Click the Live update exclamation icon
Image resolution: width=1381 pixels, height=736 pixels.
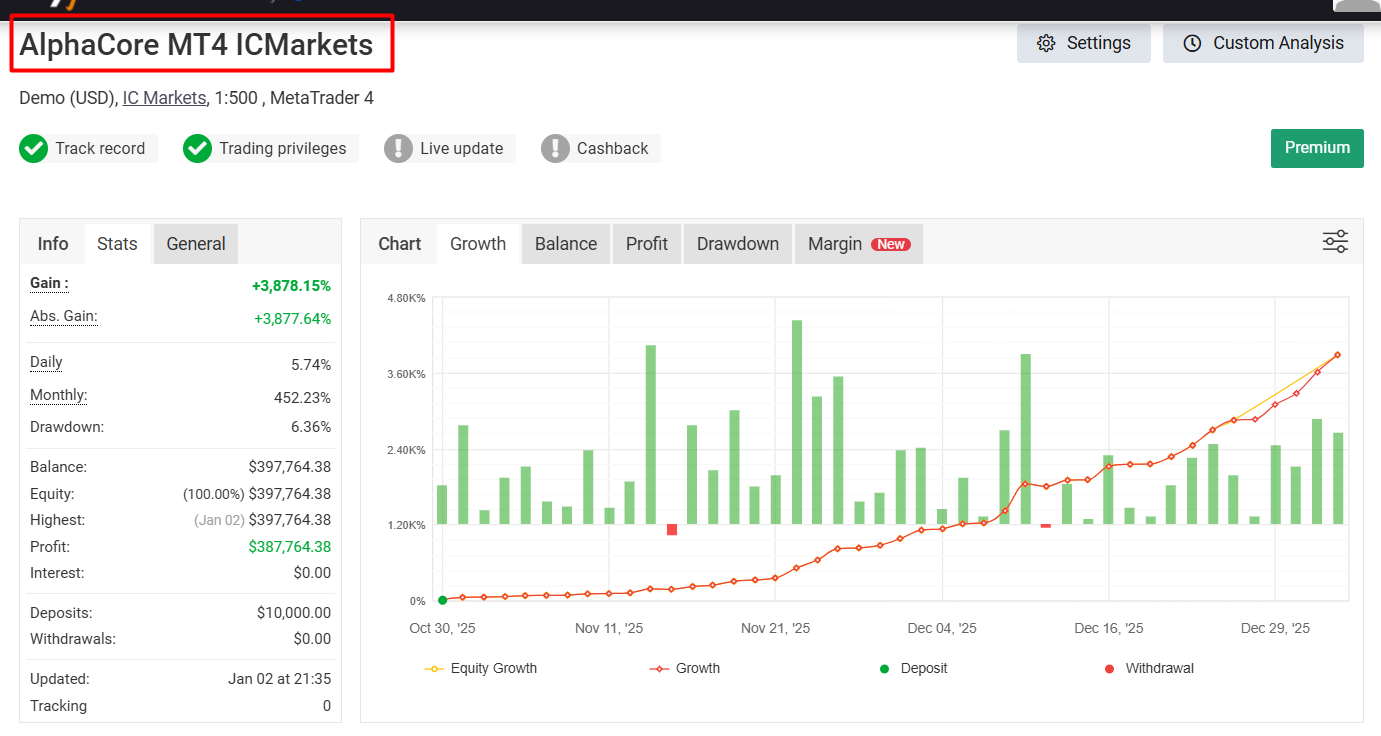(398, 149)
